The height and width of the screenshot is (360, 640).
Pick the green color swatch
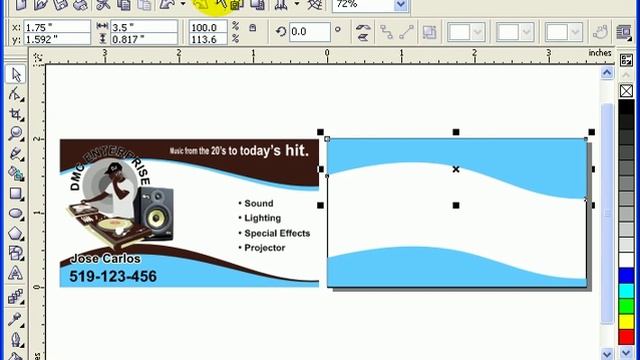[x=626, y=307]
